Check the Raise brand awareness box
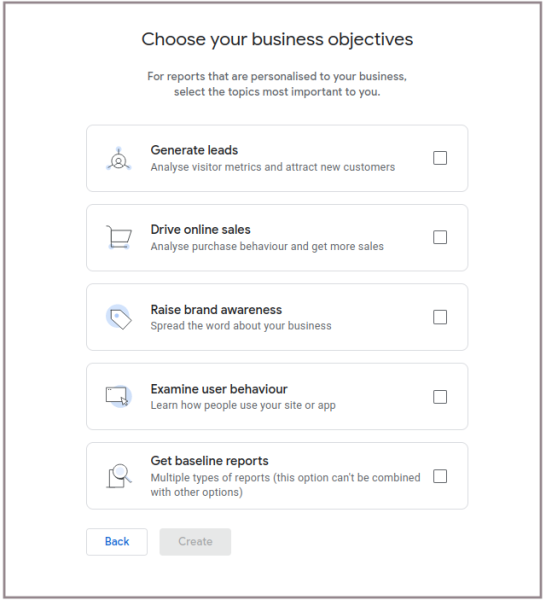546x600 pixels. (x=440, y=317)
